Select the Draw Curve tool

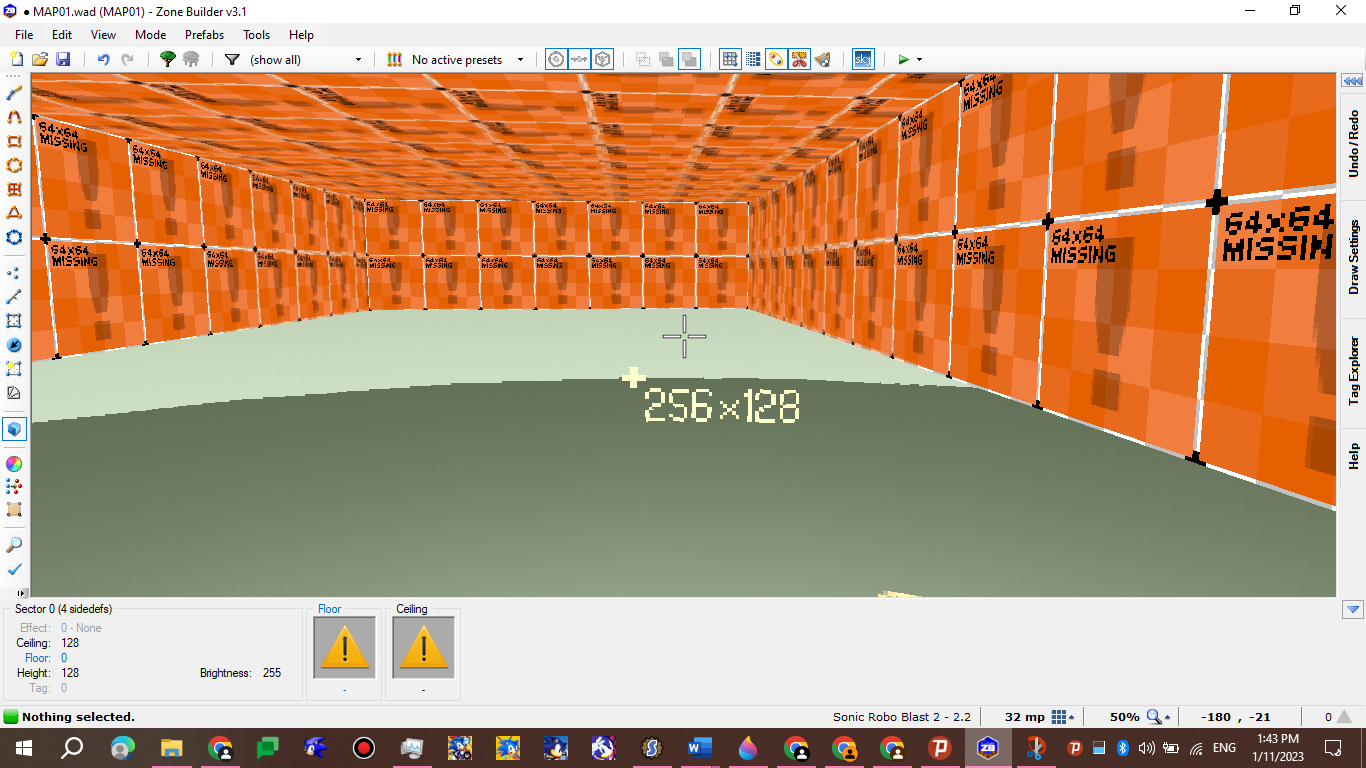point(14,116)
